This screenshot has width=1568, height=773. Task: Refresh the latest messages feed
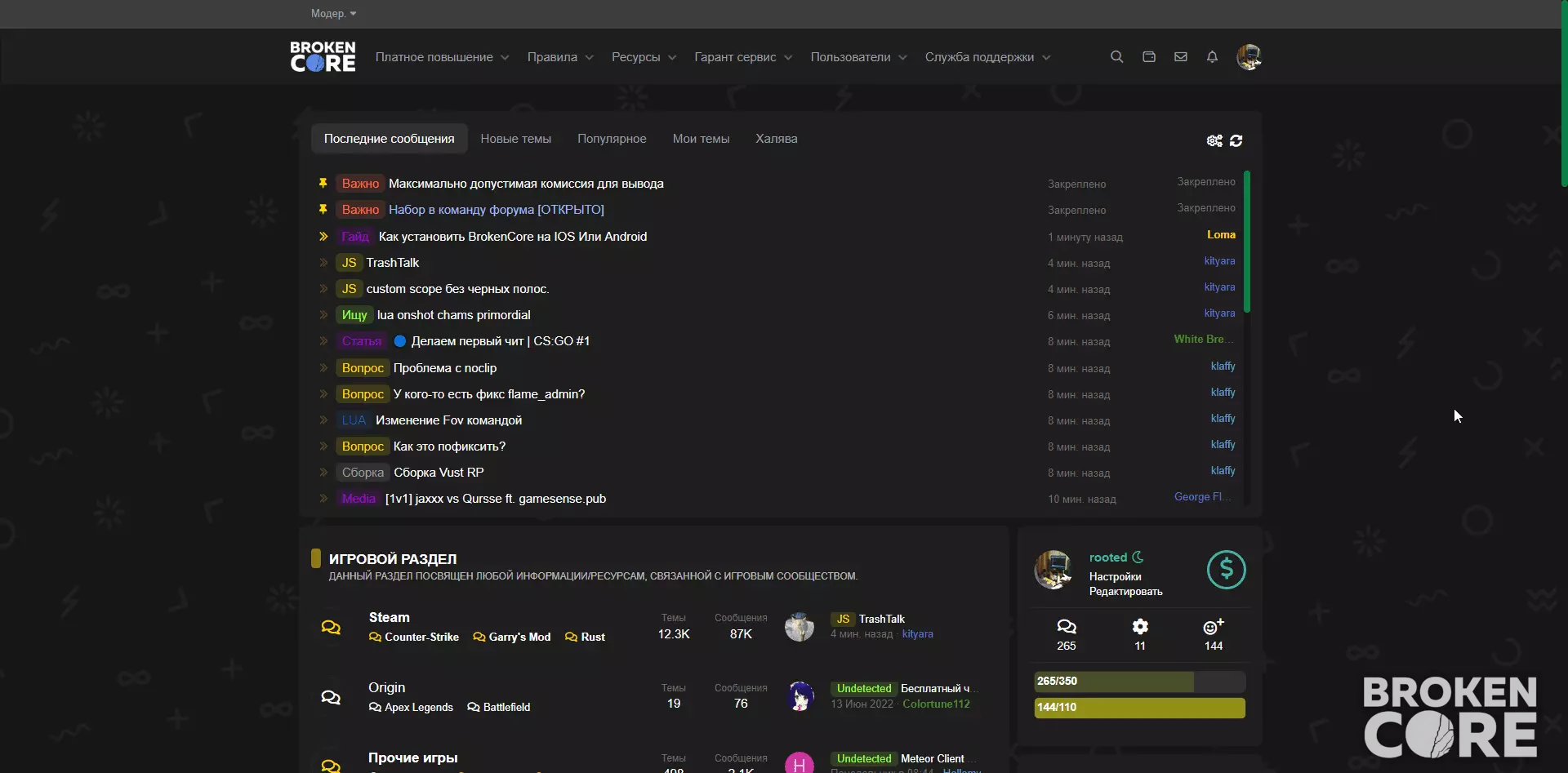click(1236, 140)
